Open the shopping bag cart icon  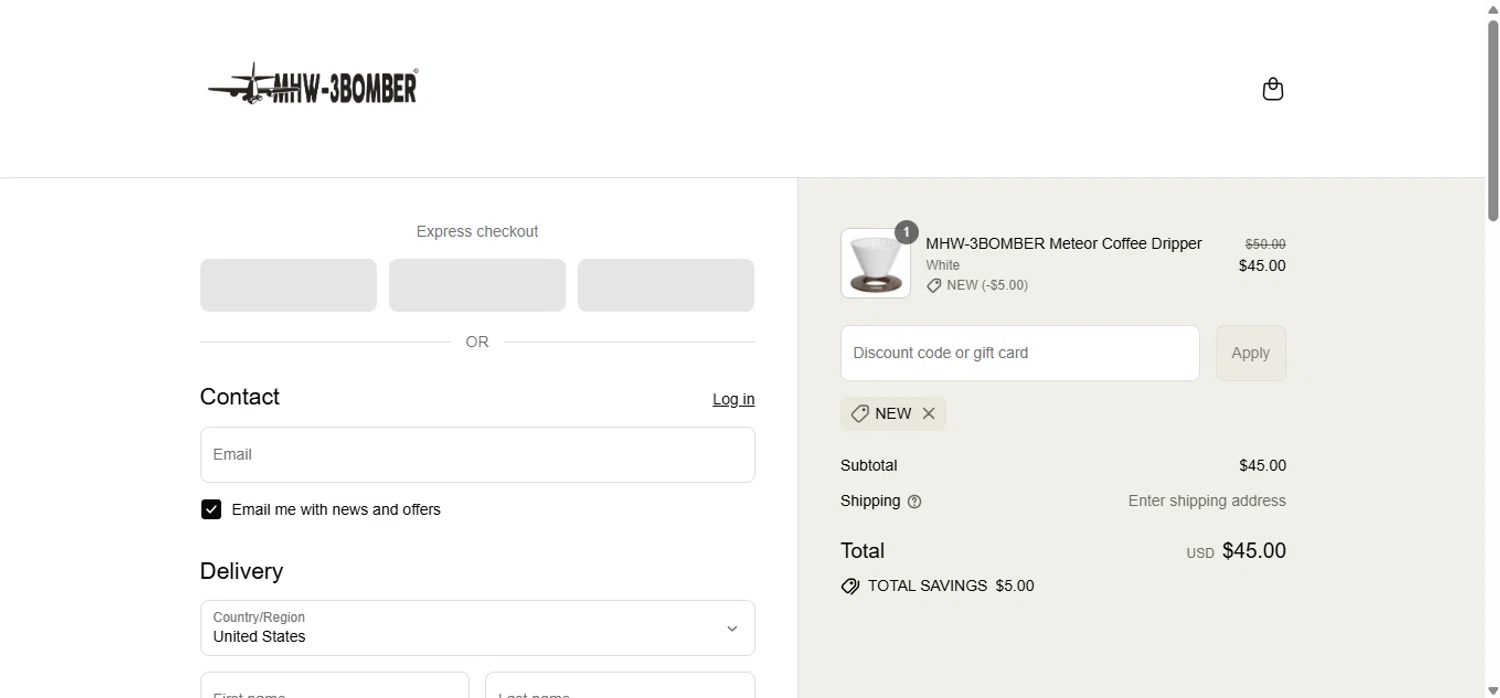point(1272,89)
